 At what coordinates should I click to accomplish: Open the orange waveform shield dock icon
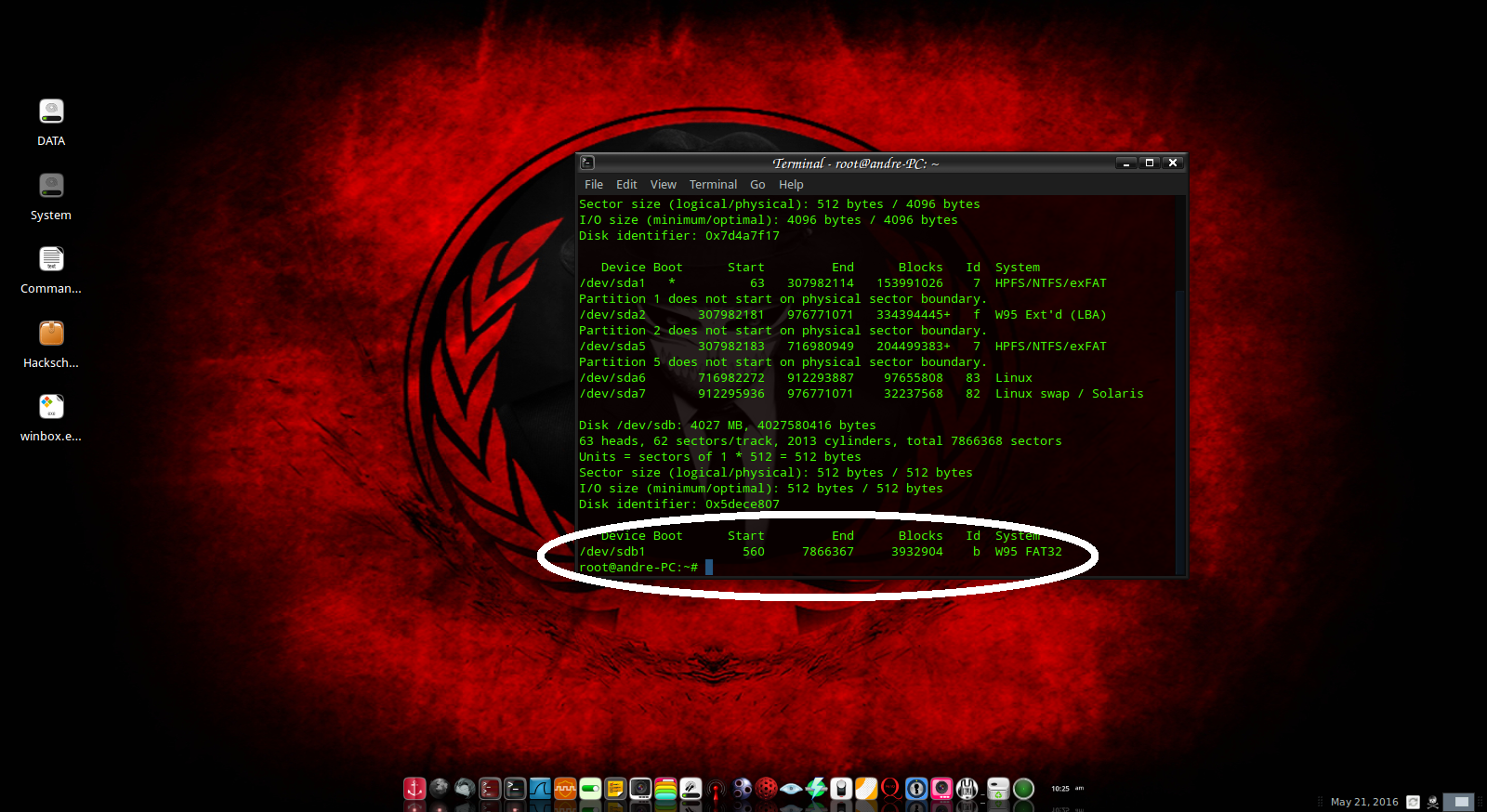(x=565, y=789)
